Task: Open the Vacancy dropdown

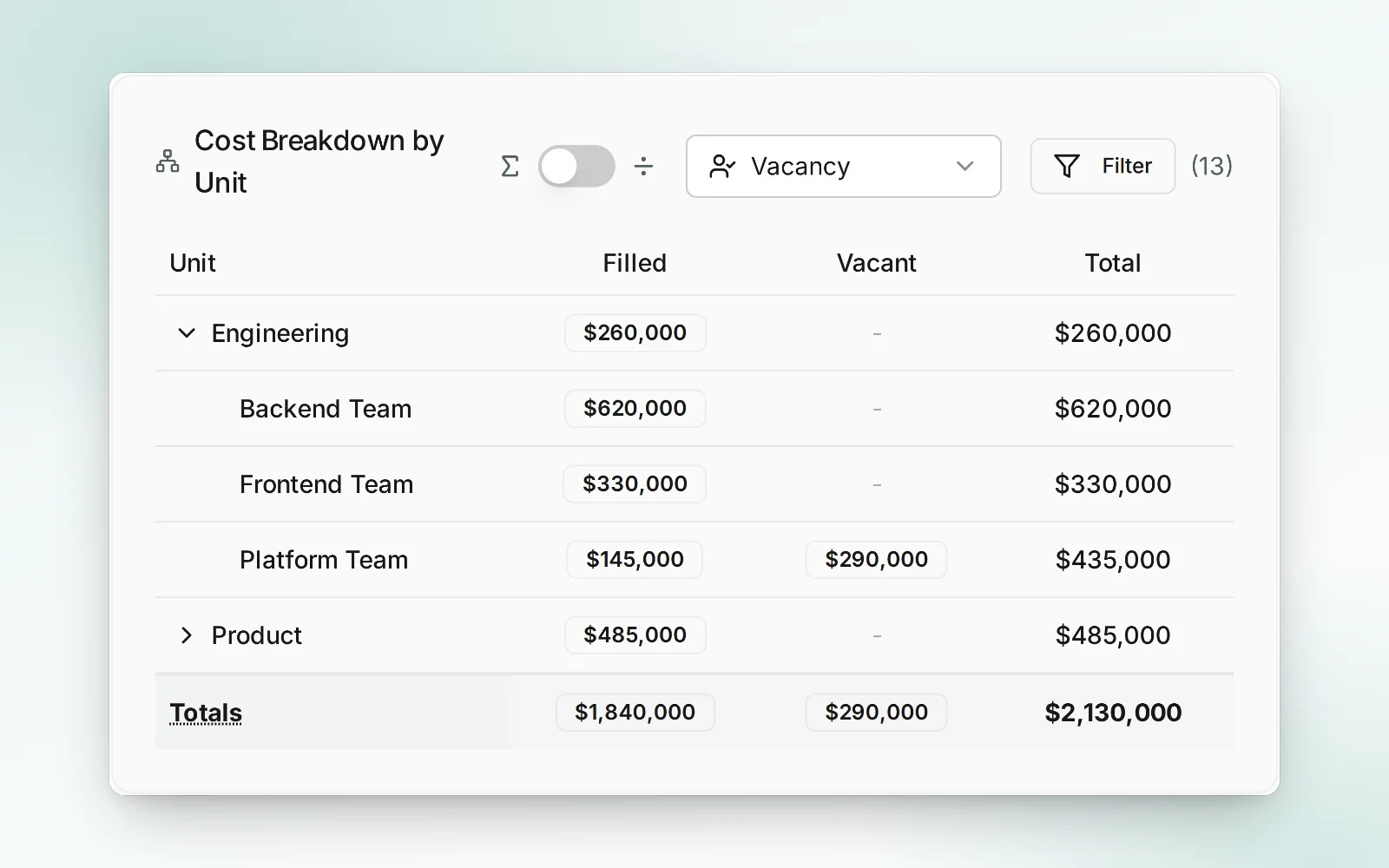Action: click(843, 166)
